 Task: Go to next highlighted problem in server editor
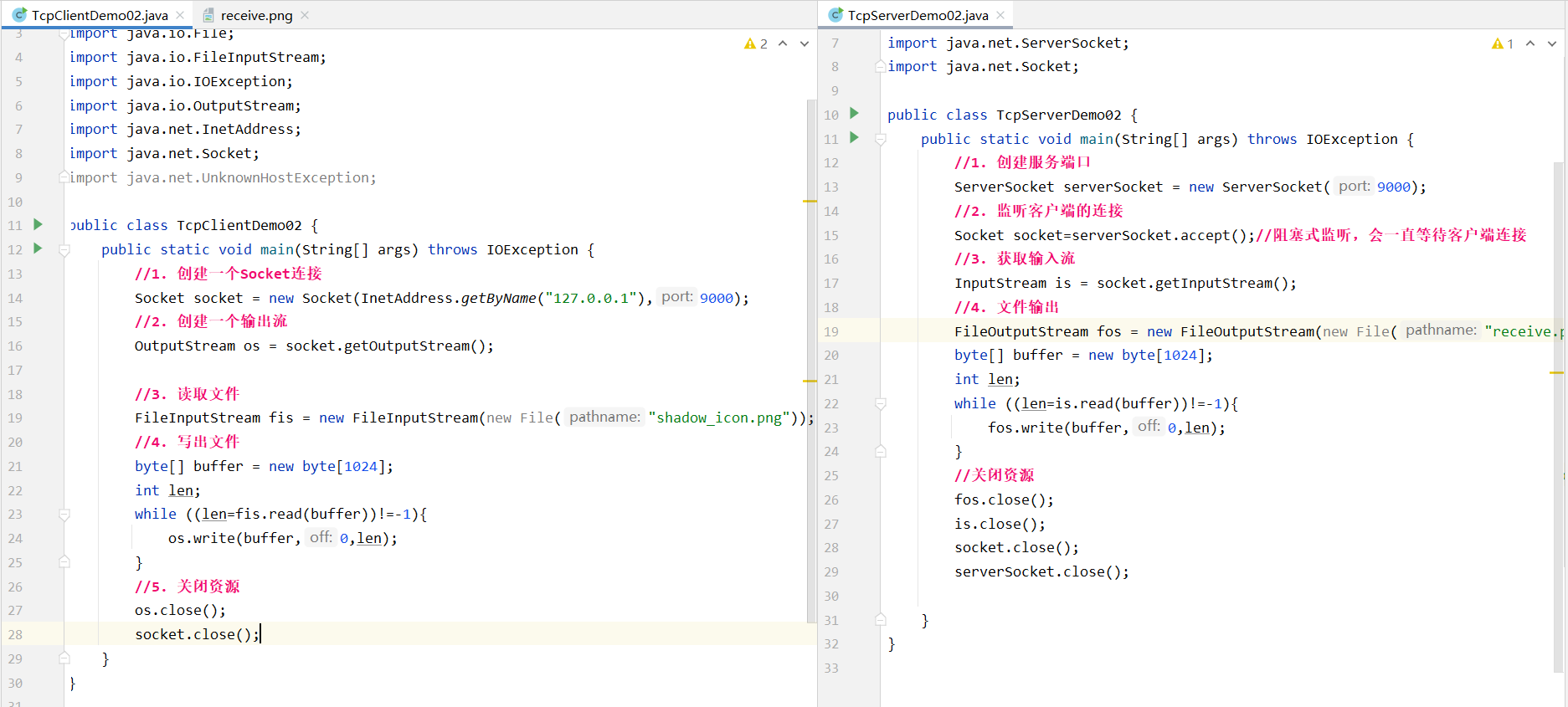click(x=1552, y=44)
